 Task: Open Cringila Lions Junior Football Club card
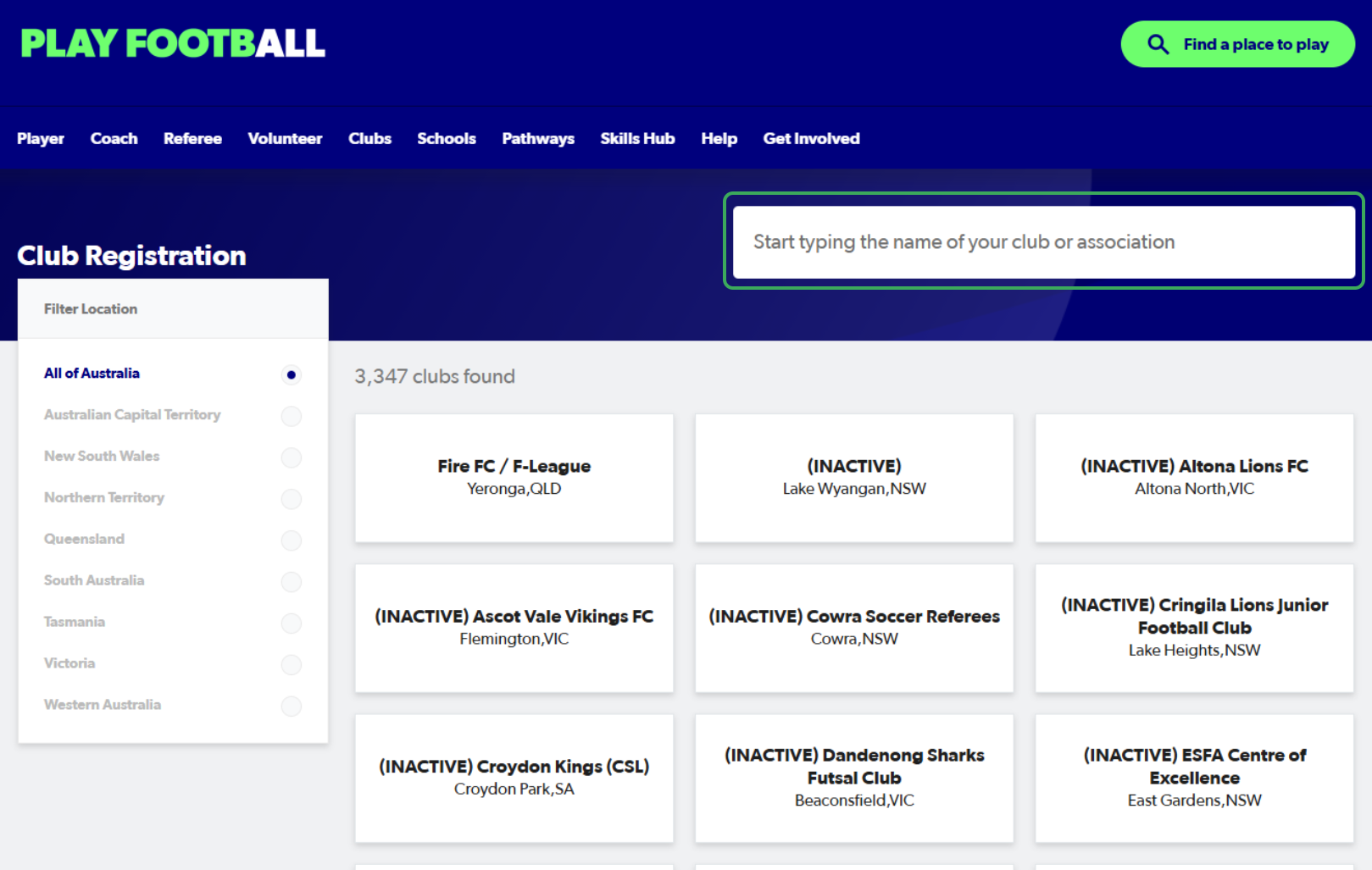(x=1194, y=628)
